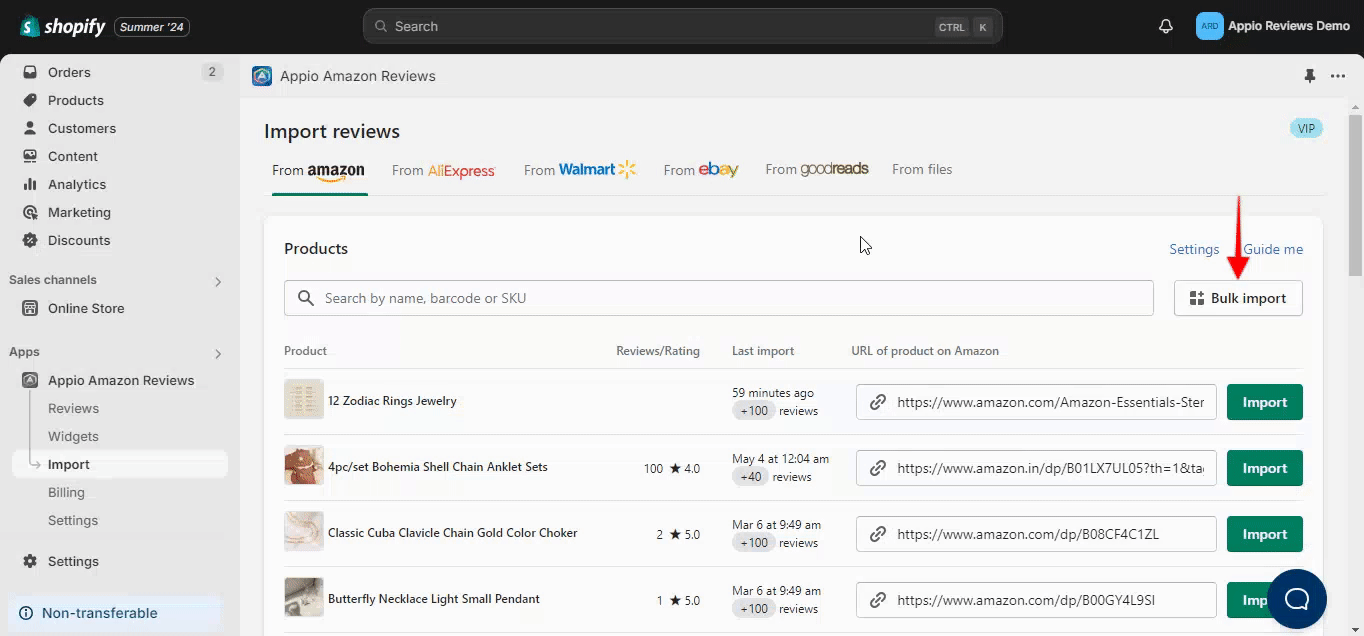This screenshot has width=1364, height=636.
Task: Import reviews for 12 Zodiac Rings Jewelry
Action: tap(1264, 402)
